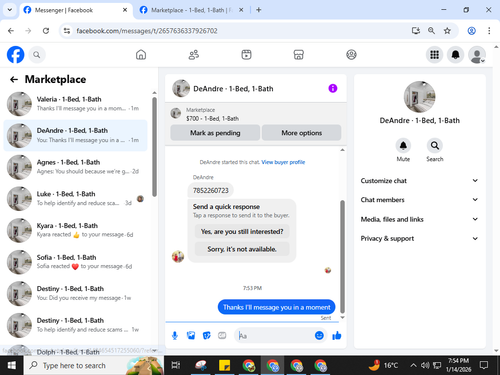The height and width of the screenshot is (375, 500).
Task: Open the Chrome profile icon
Action: point(471,31)
